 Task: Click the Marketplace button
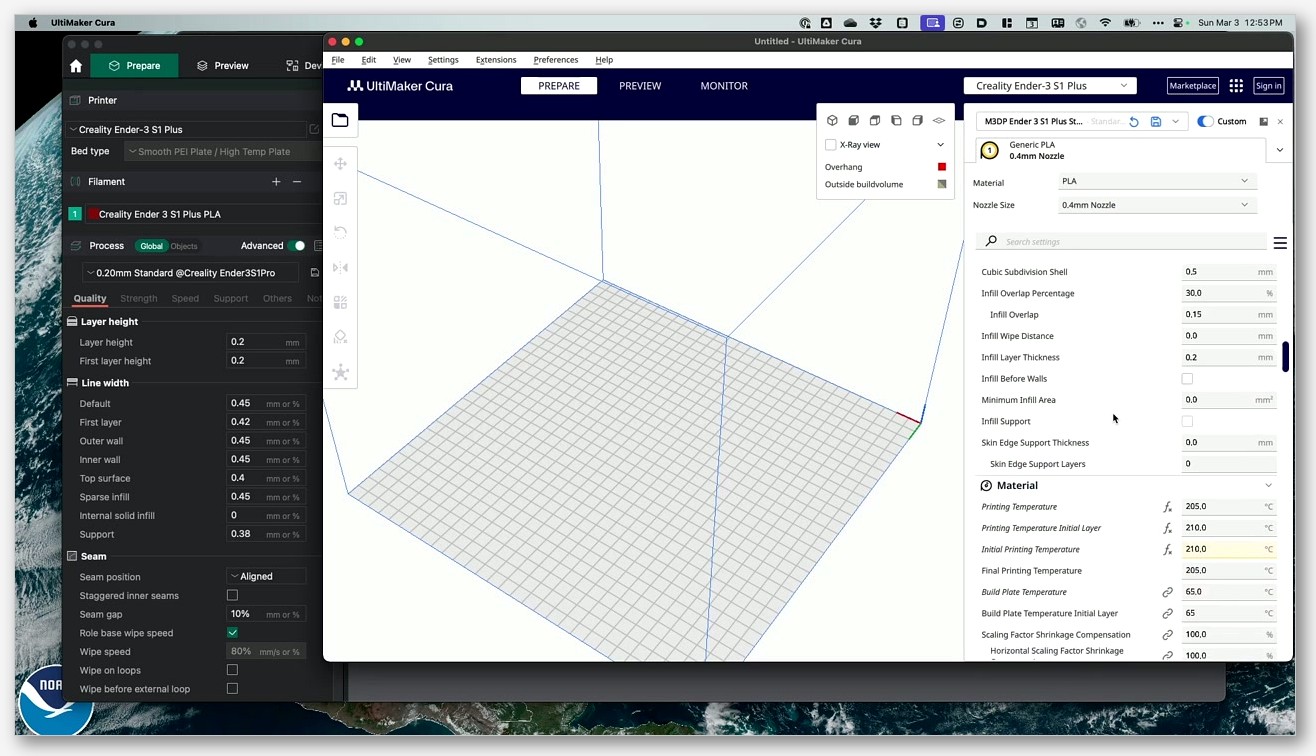tap(1193, 86)
